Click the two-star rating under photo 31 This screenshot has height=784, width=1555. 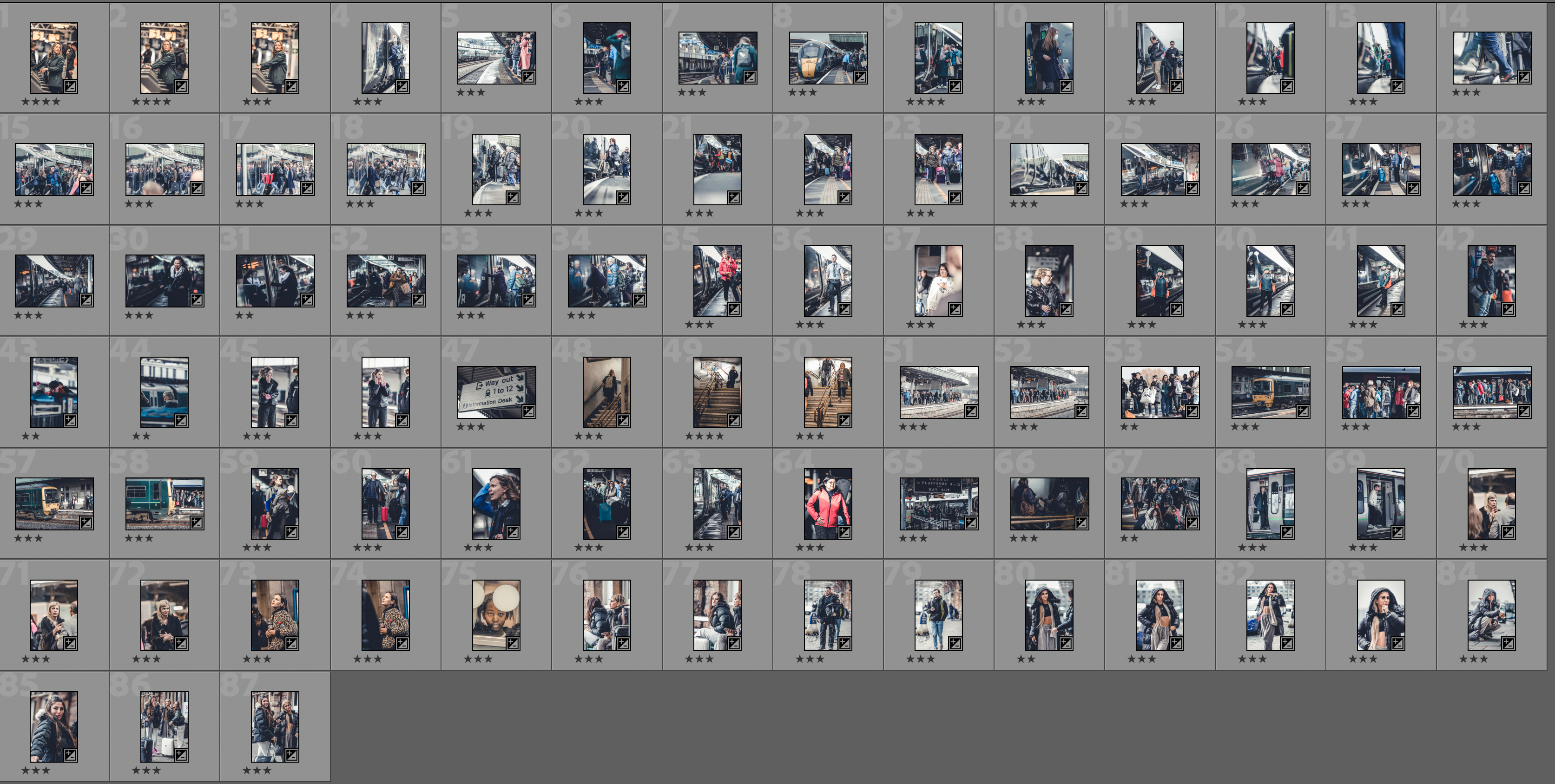coord(244,315)
